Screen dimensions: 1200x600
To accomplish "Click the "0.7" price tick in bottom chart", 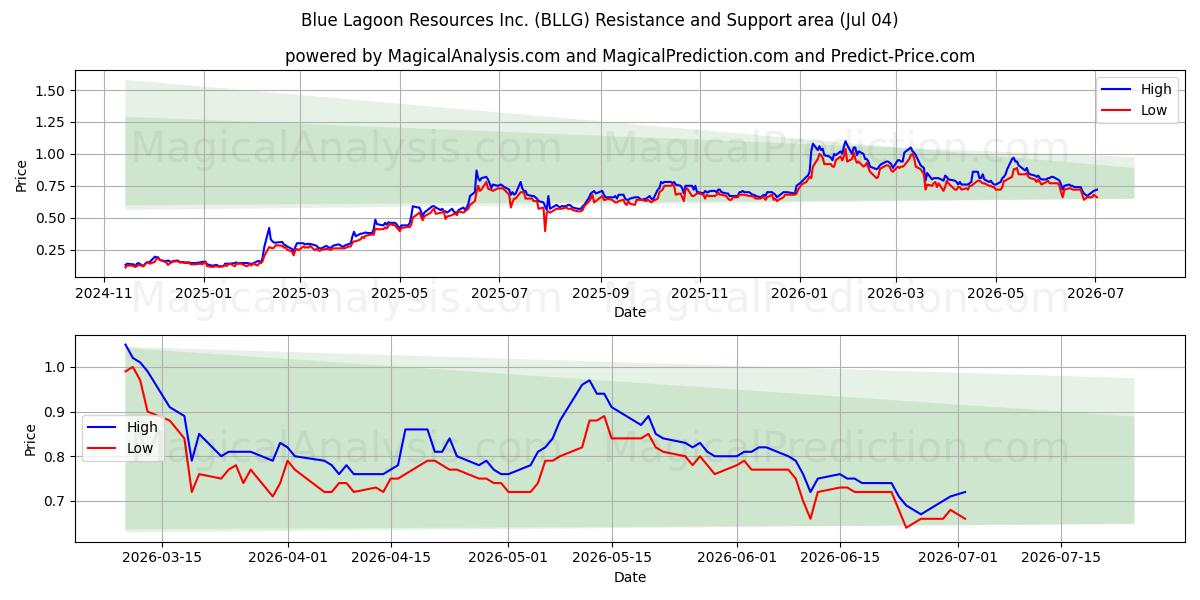I will [x=56, y=501].
